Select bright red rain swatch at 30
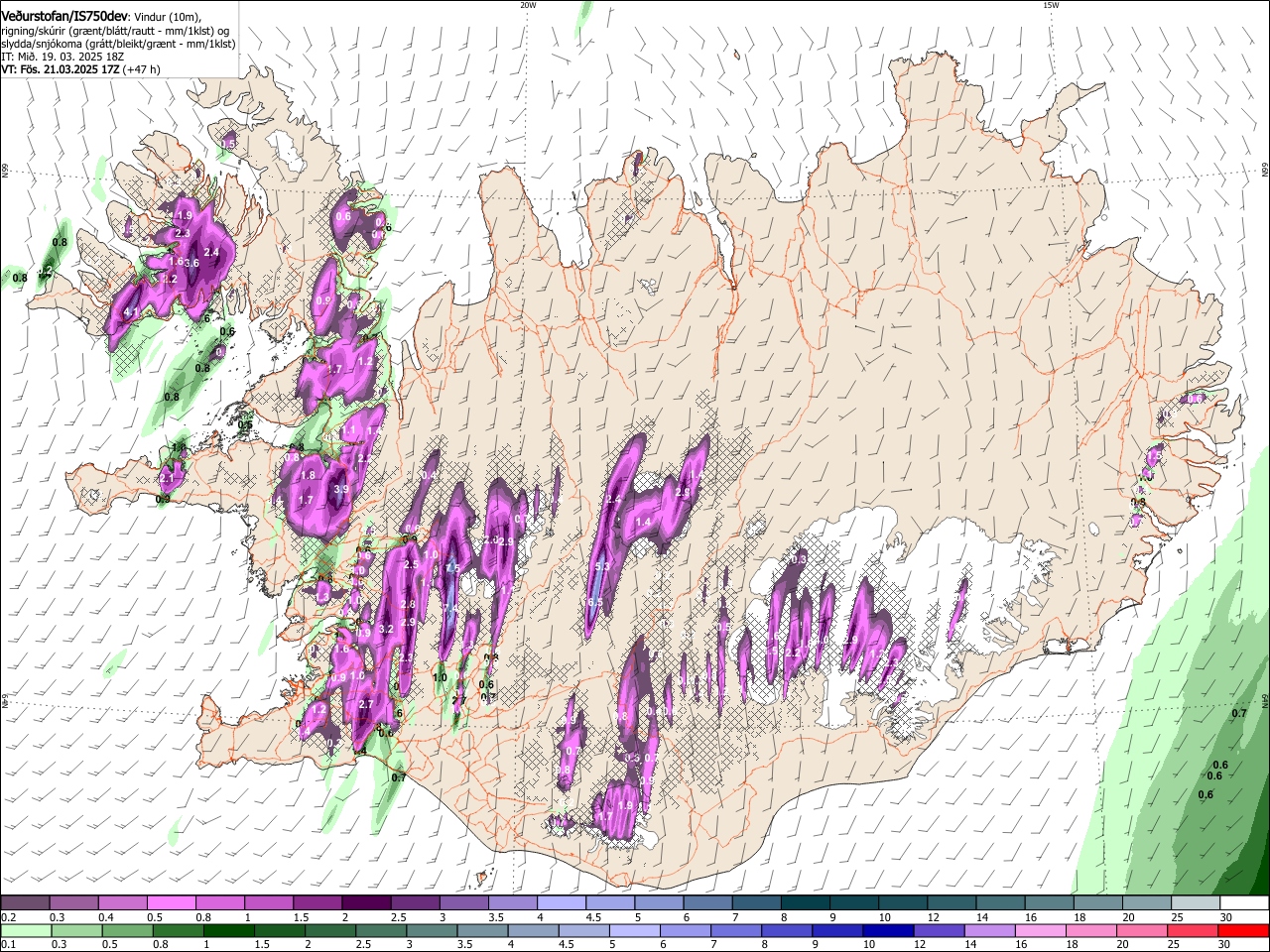1270x952 pixels. [1244, 930]
